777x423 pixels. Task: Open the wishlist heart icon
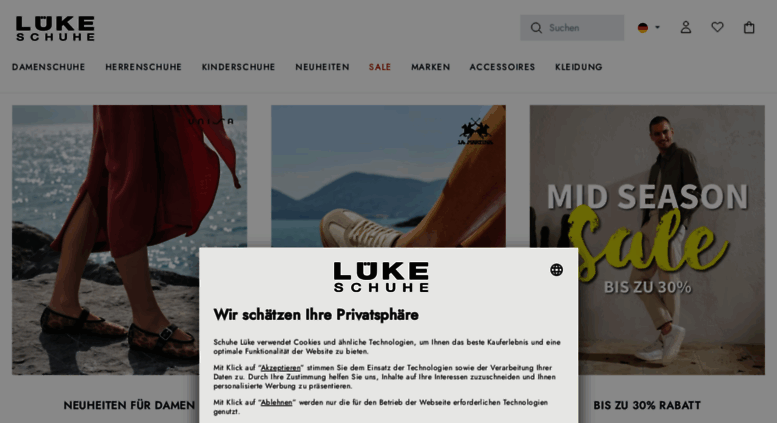pyautogui.click(x=718, y=27)
